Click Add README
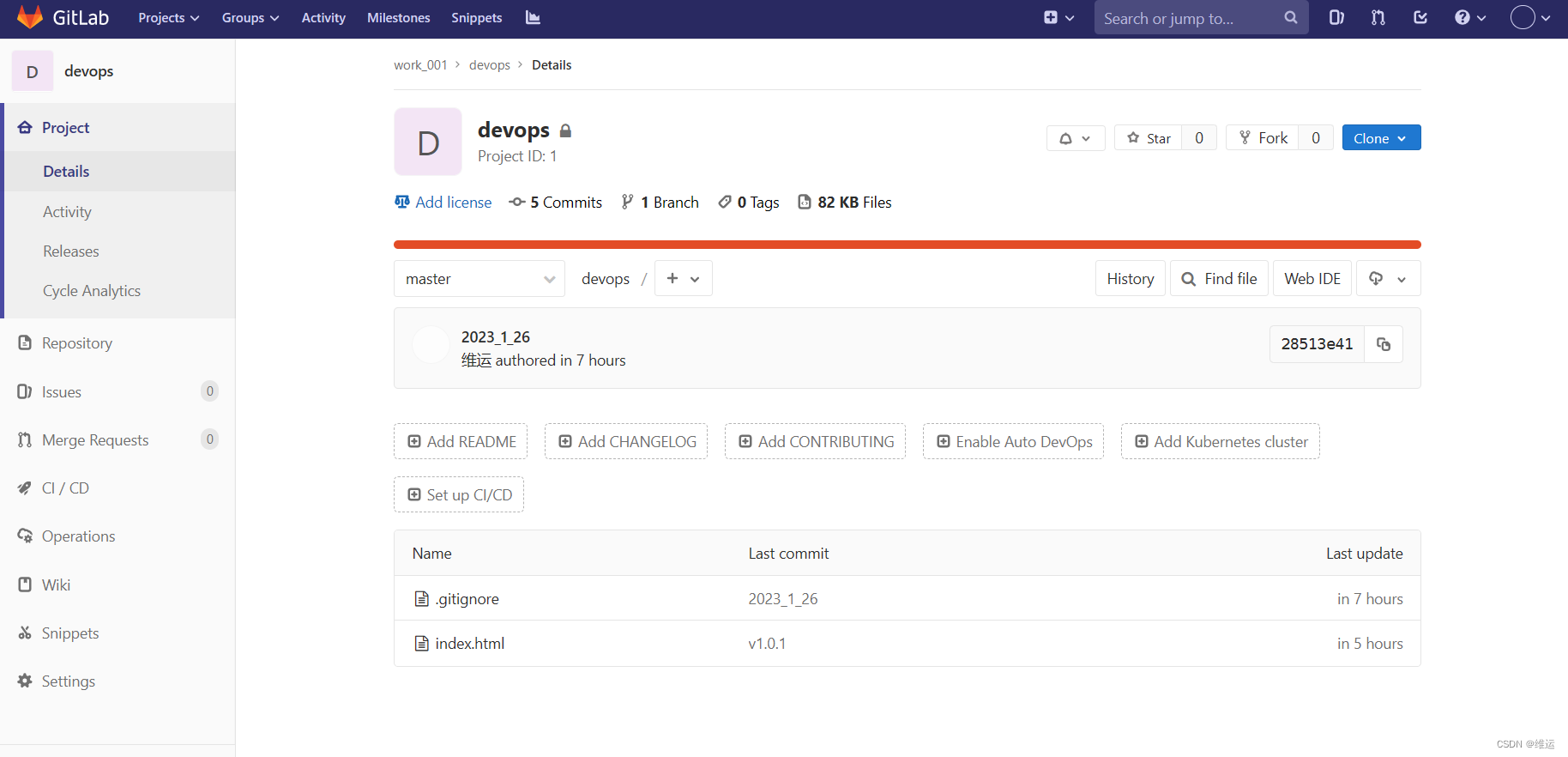 coord(461,441)
